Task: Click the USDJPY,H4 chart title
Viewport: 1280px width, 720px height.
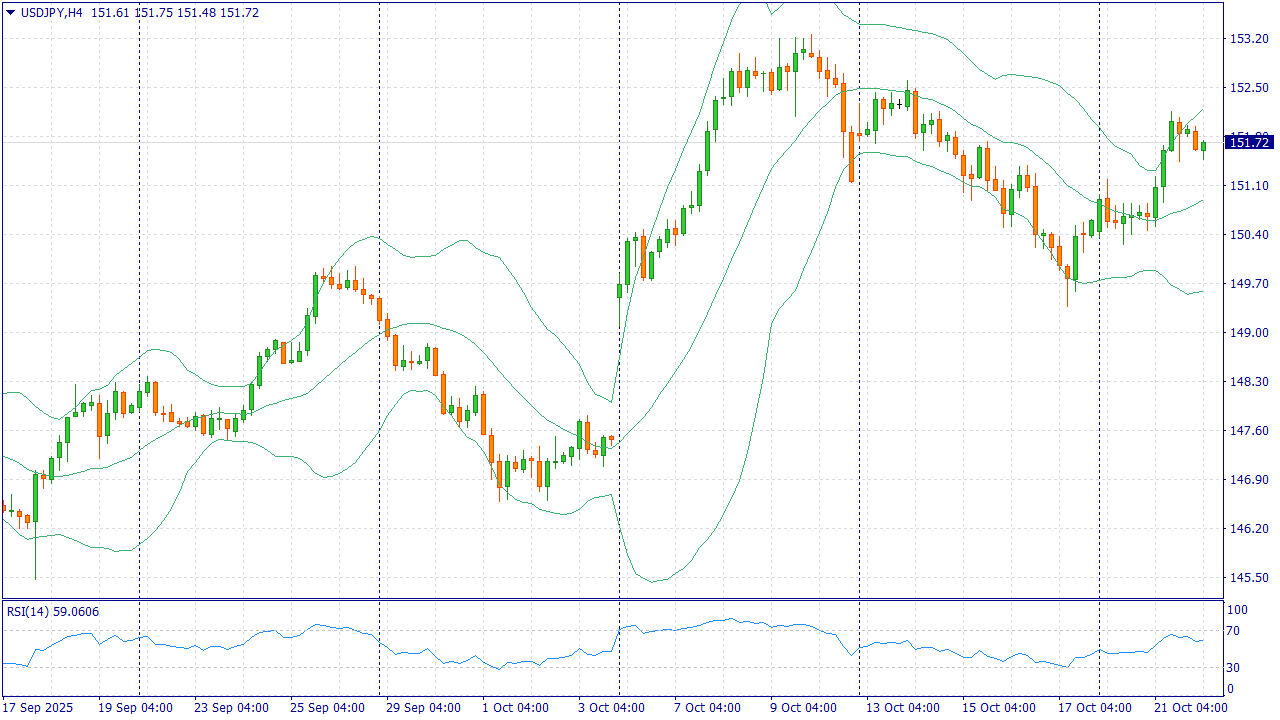Action: (52, 12)
